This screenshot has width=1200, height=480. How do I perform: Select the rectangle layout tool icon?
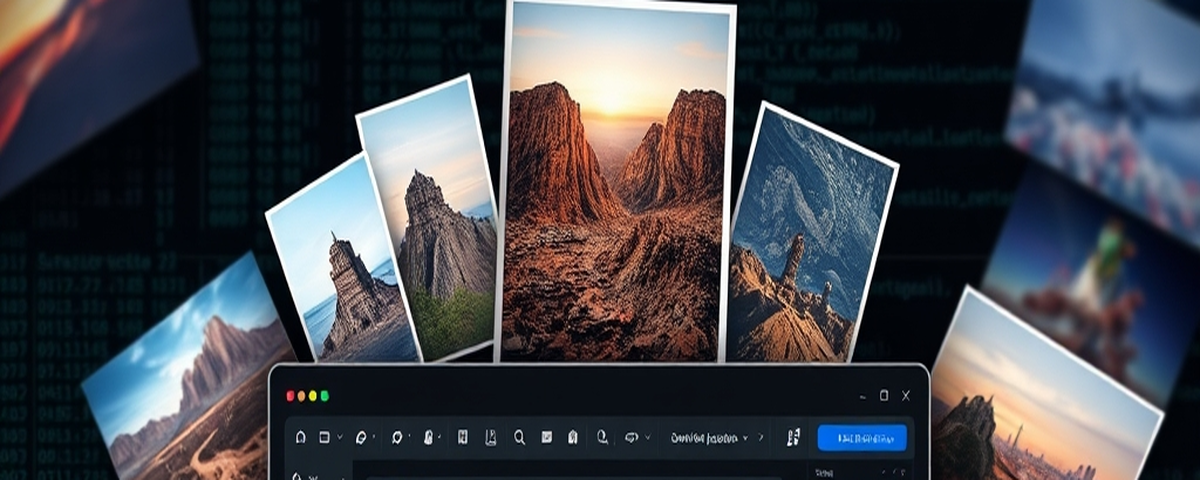pyautogui.click(x=324, y=437)
